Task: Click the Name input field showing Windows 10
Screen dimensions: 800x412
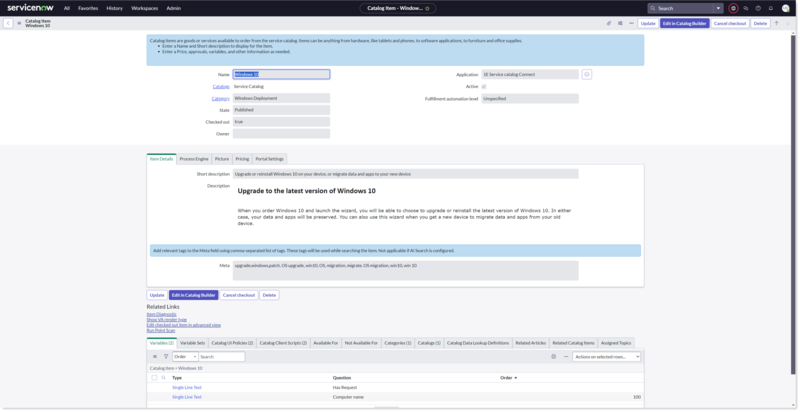Action: click(x=281, y=74)
